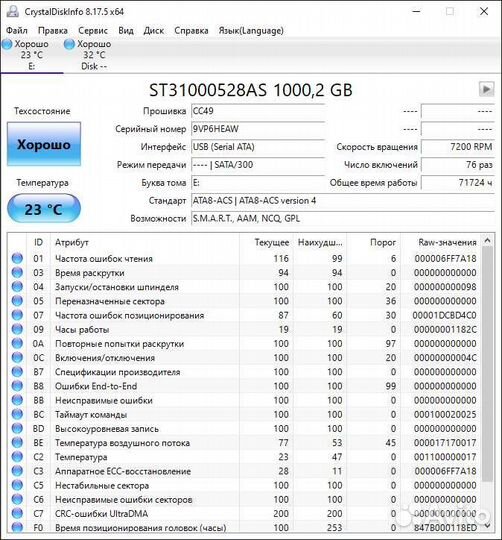Open the Правка menu
Viewport: 502px width, 540px height.
[53, 31]
